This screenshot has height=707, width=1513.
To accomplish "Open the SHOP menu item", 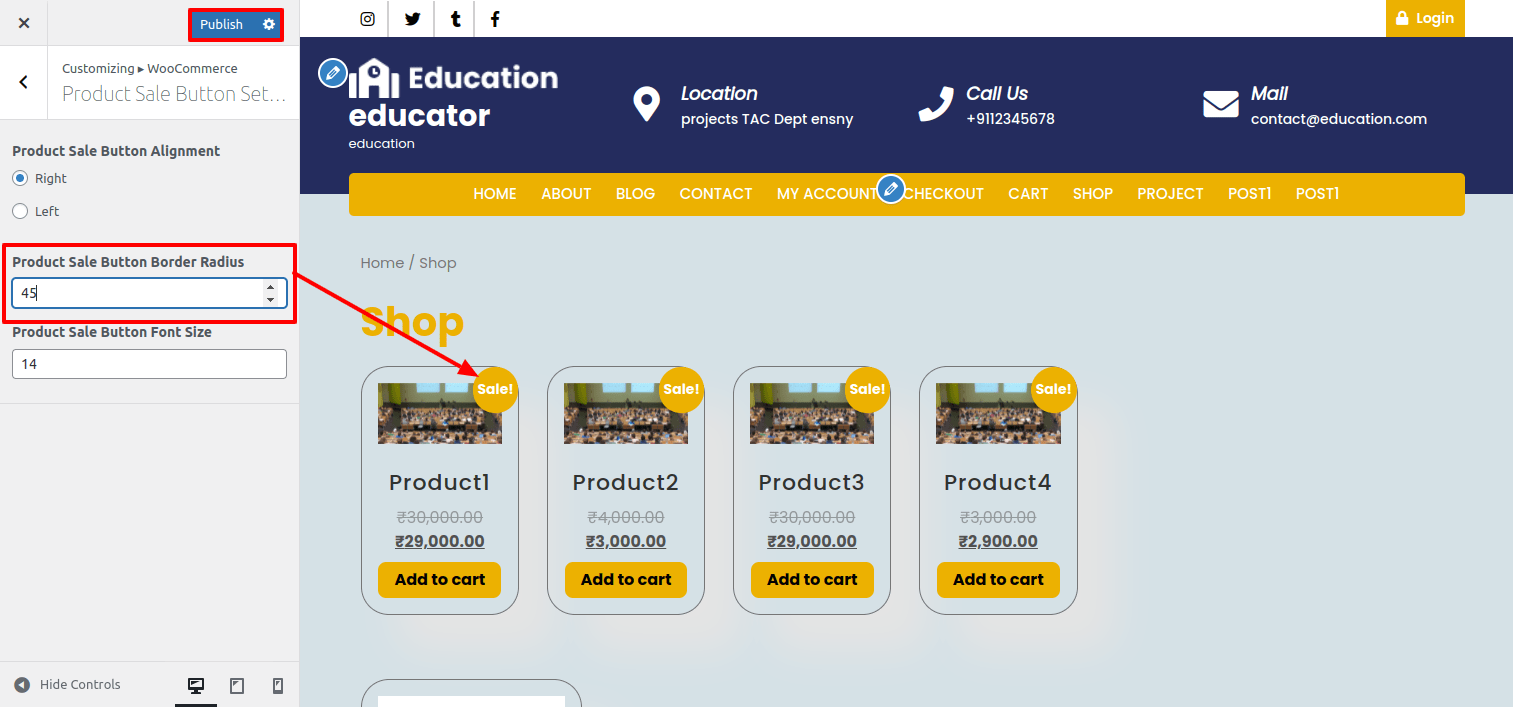I will pos(1092,194).
